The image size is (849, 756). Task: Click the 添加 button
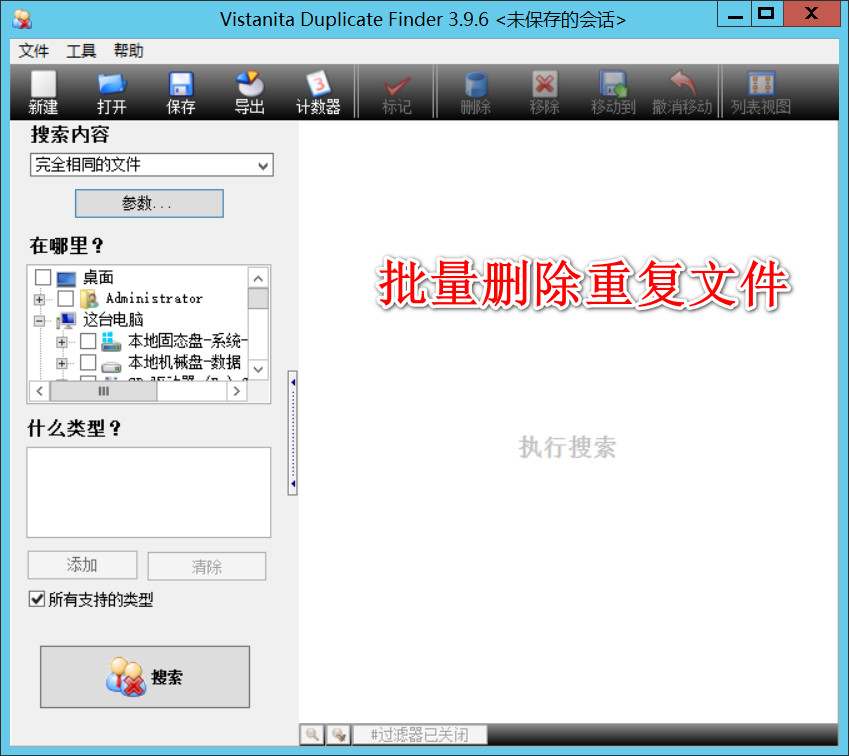pyautogui.click(x=82, y=565)
